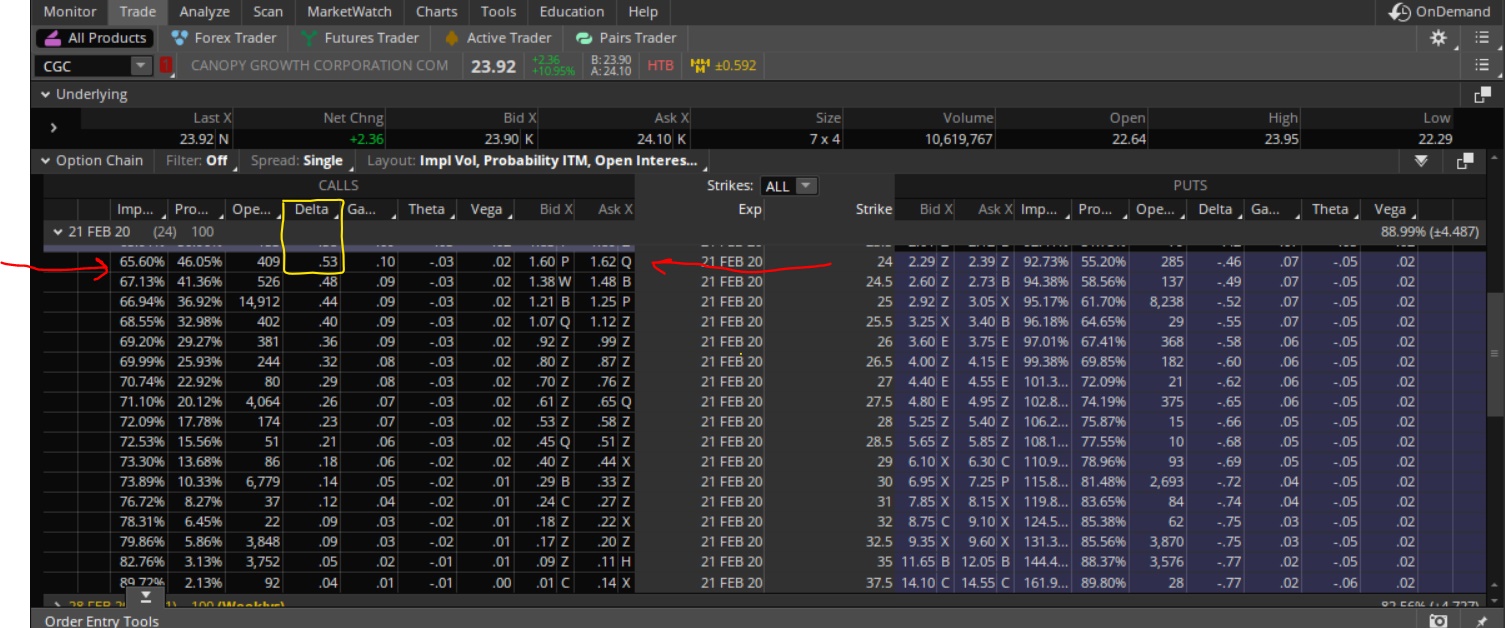
Task: Pin the Order Entry Tools panel
Action: pyautogui.click(x=1481, y=621)
